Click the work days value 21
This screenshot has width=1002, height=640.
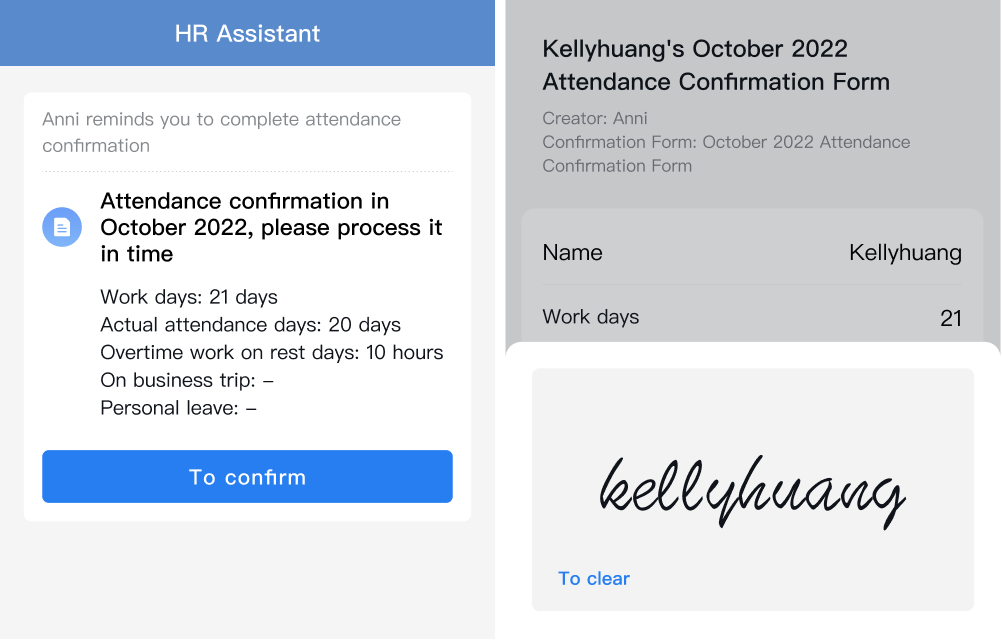pyautogui.click(x=951, y=317)
